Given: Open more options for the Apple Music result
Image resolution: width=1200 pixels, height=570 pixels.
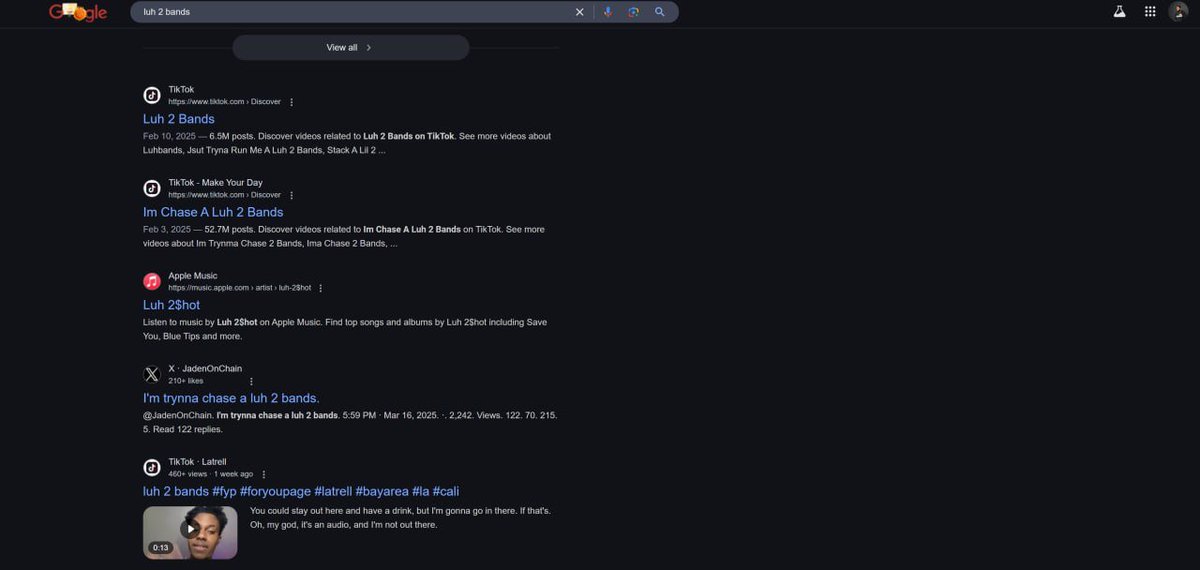Looking at the screenshot, I should click(x=320, y=288).
